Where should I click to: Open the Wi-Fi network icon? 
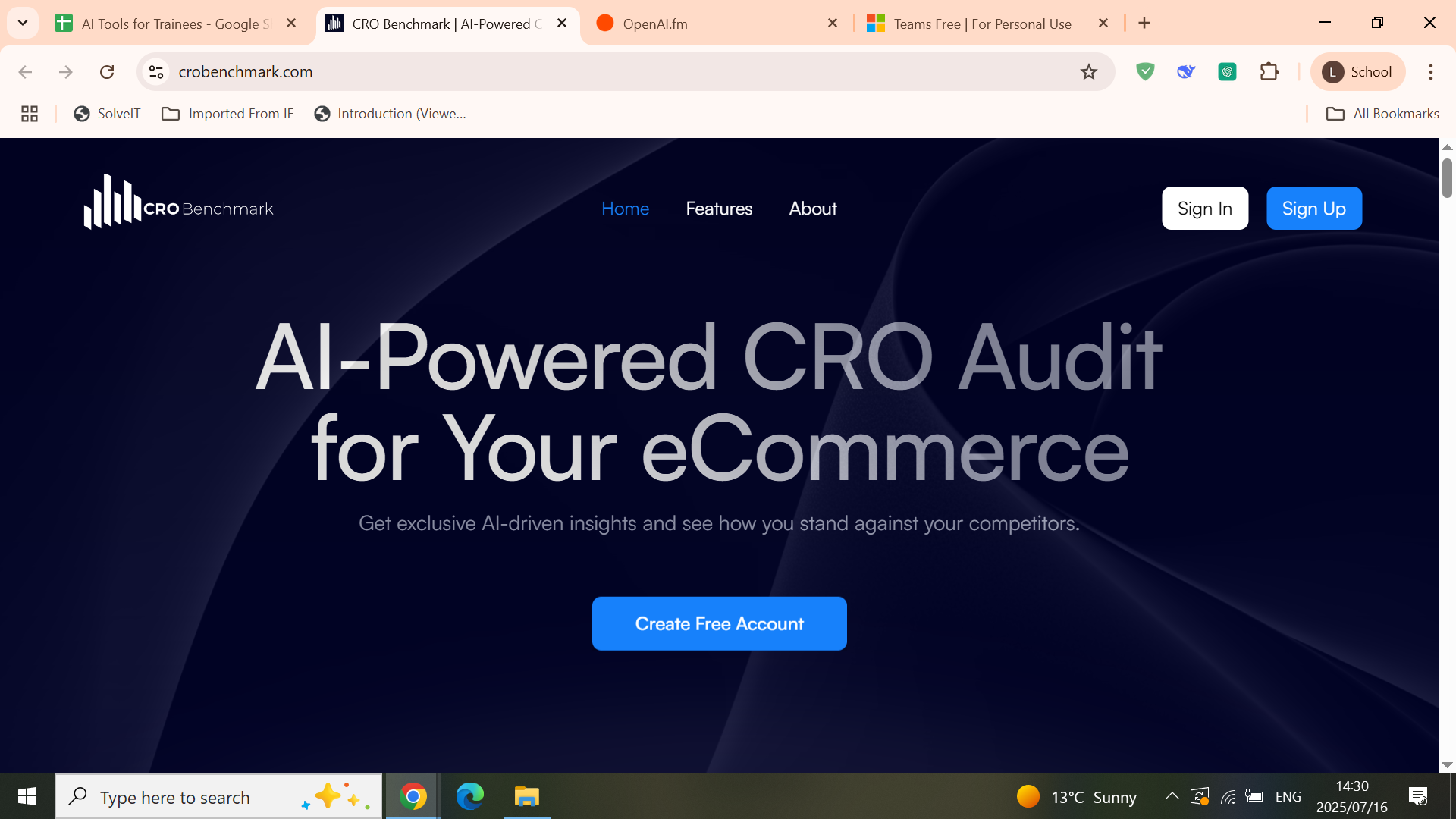coord(1228,797)
